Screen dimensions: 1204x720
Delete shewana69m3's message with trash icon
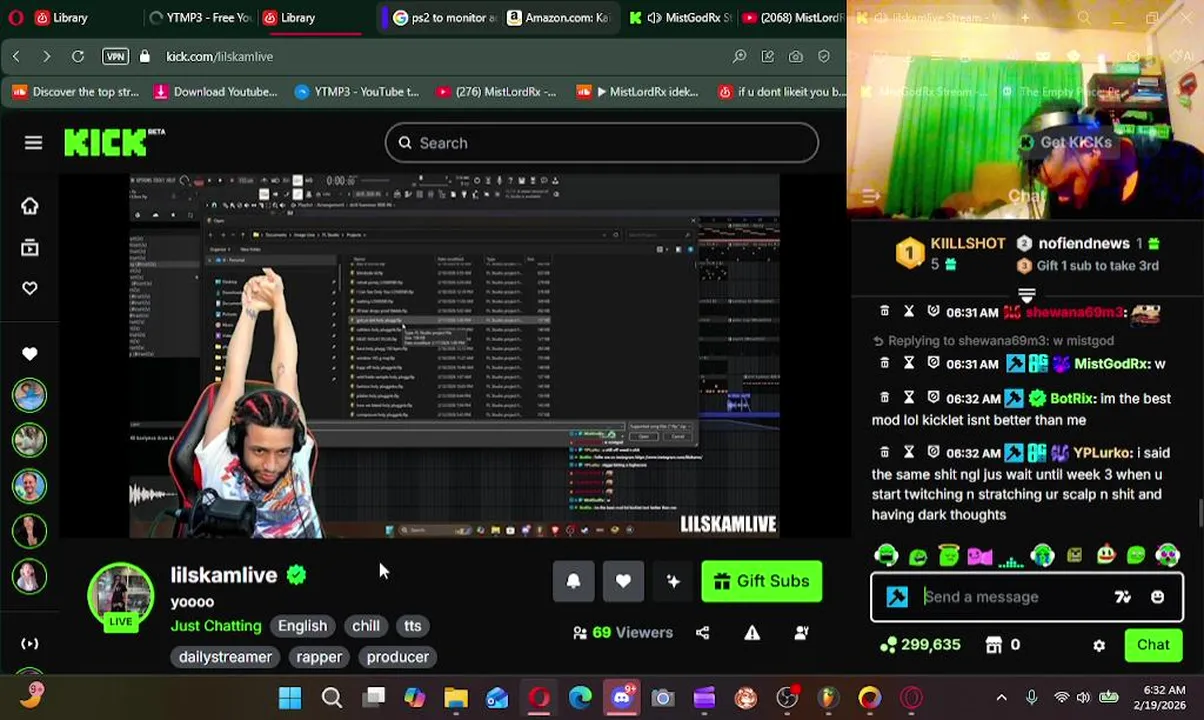click(x=884, y=312)
